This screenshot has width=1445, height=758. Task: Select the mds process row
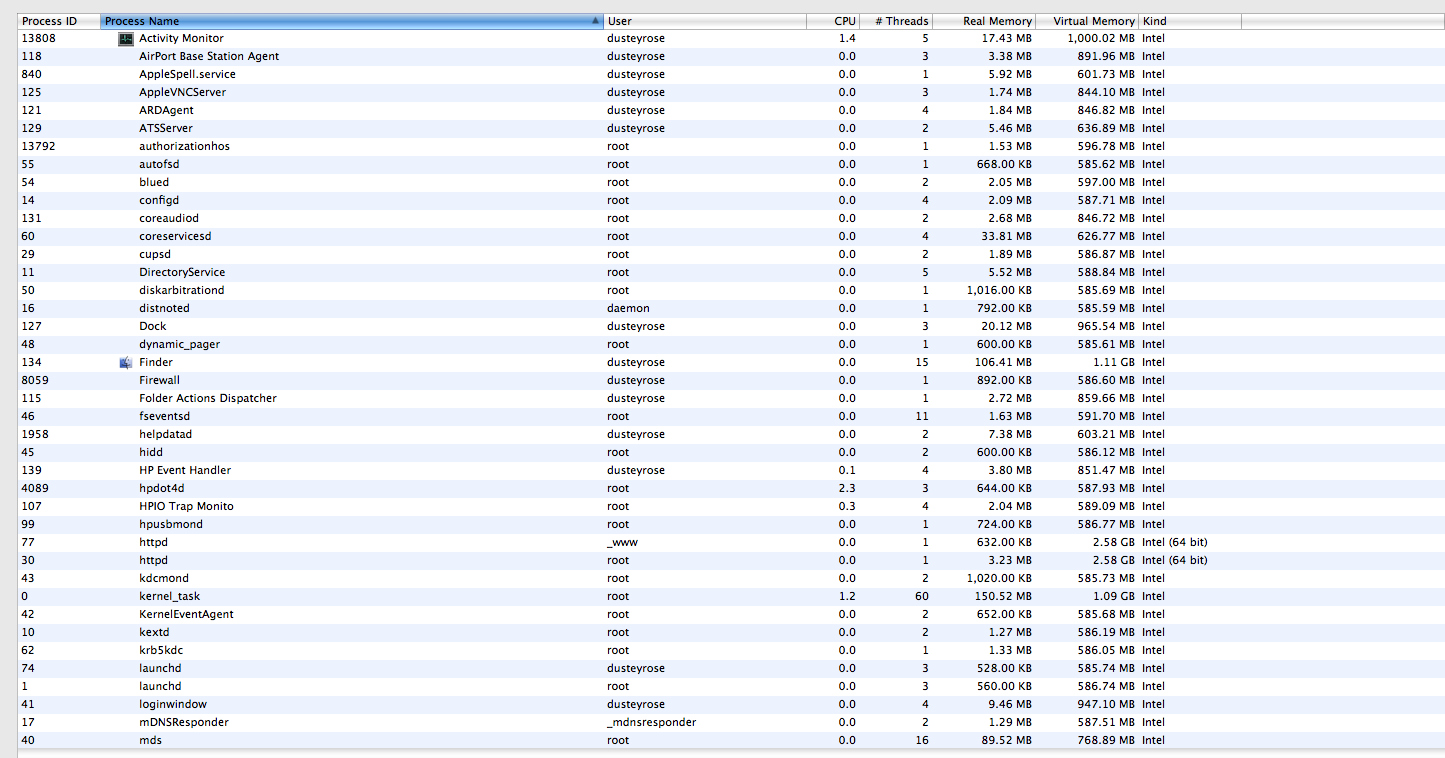point(731,740)
